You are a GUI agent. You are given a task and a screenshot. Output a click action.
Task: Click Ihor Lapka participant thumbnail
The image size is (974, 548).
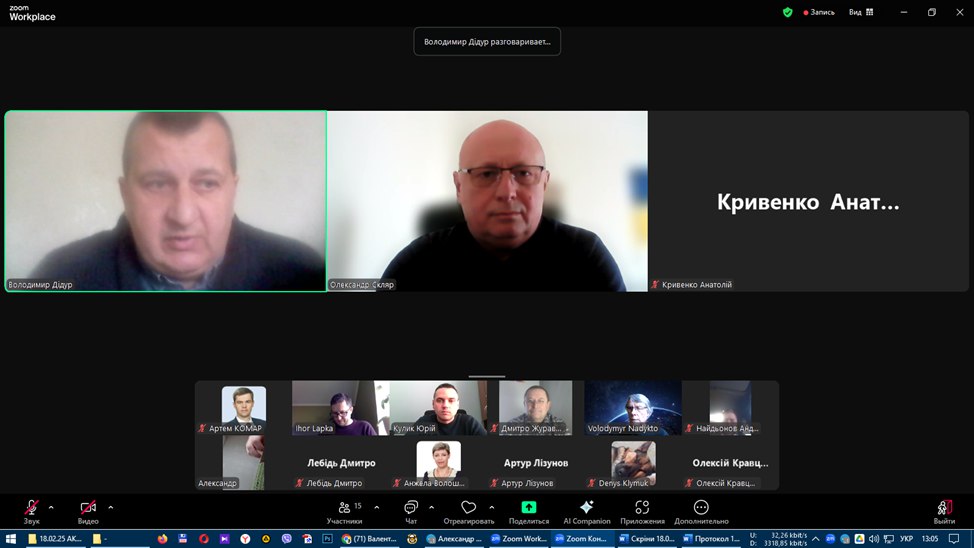click(x=340, y=408)
